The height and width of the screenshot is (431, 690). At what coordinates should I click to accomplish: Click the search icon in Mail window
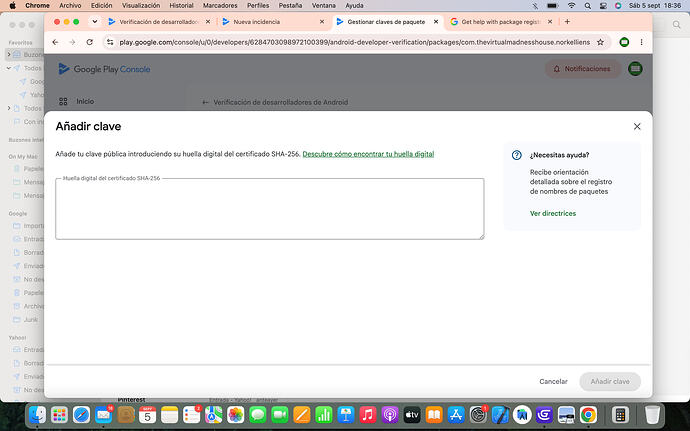point(676,25)
